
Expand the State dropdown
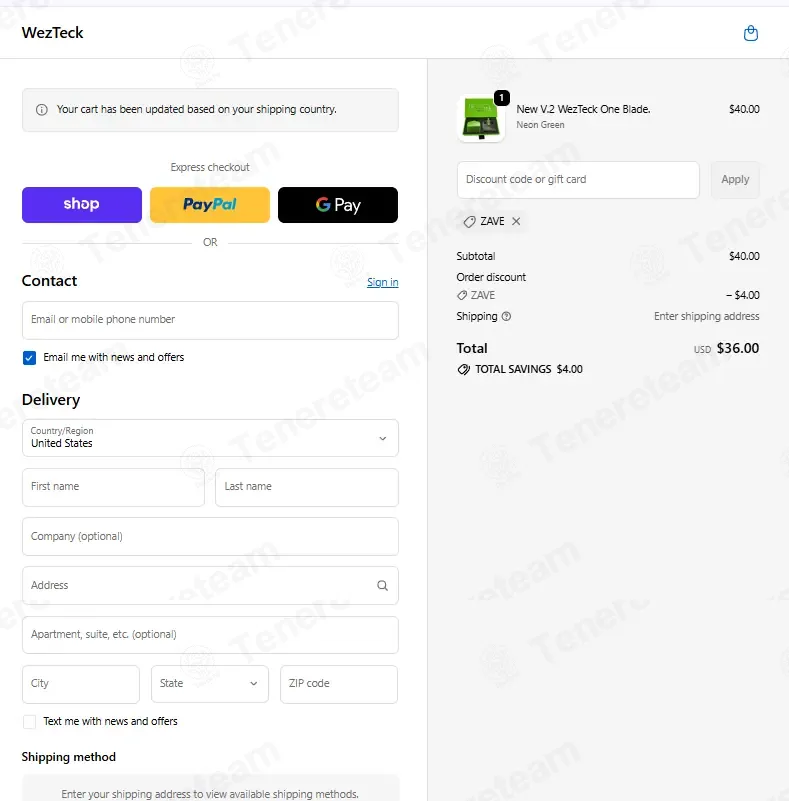click(x=210, y=684)
